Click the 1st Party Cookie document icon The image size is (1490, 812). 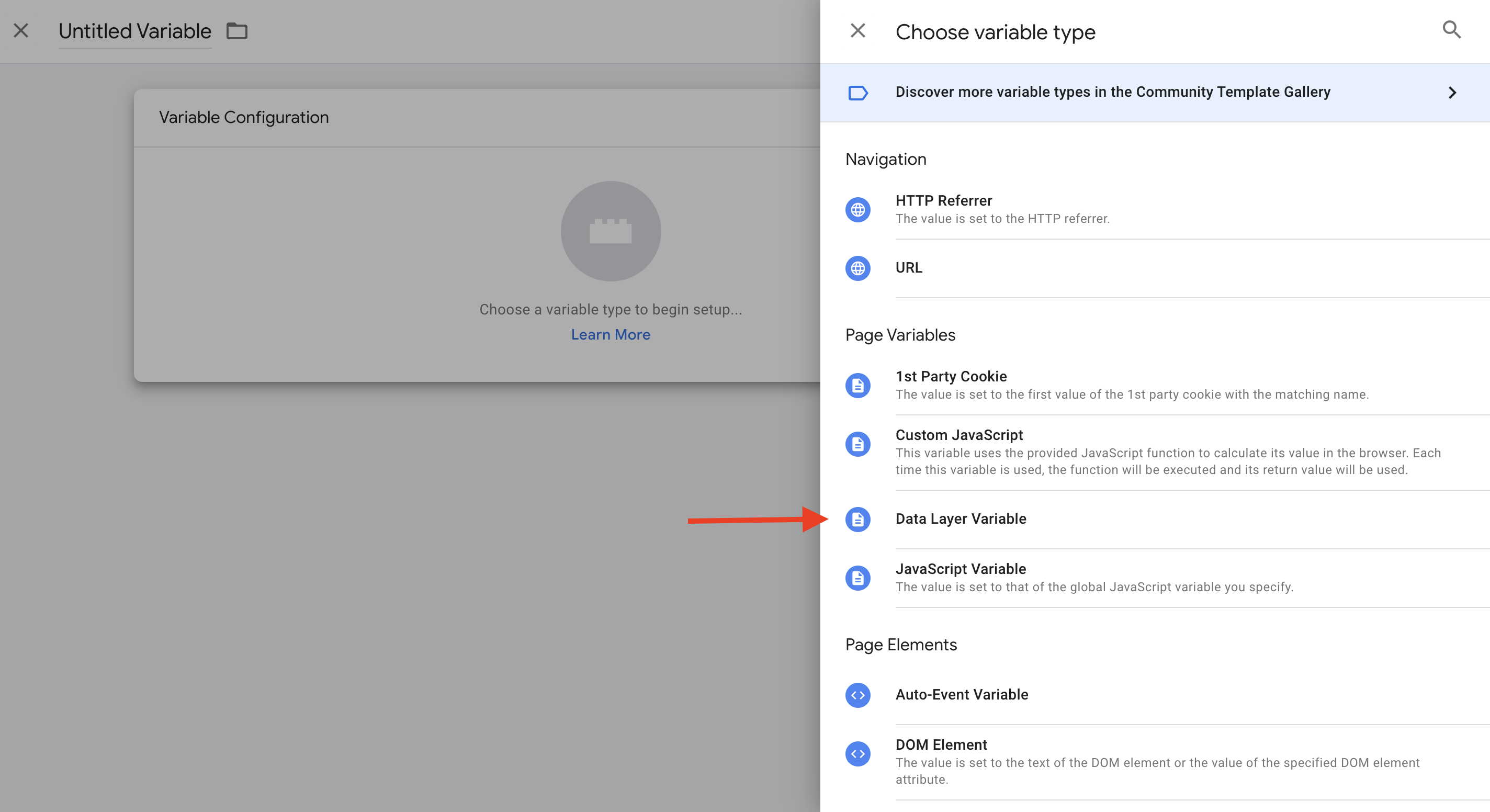pos(857,385)
